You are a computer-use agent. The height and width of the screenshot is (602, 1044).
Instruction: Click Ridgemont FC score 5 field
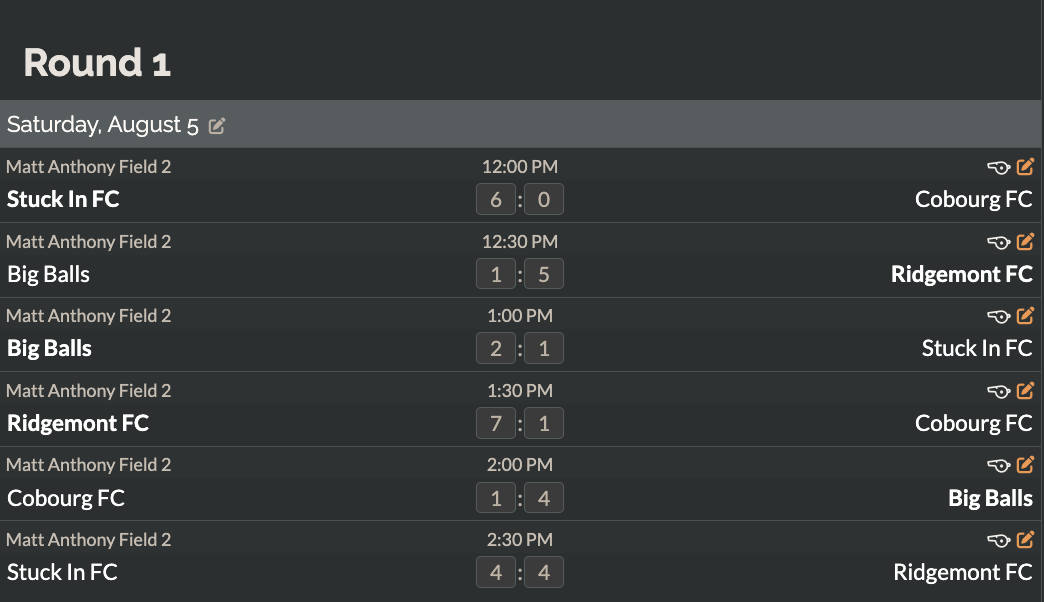[544, 274]
